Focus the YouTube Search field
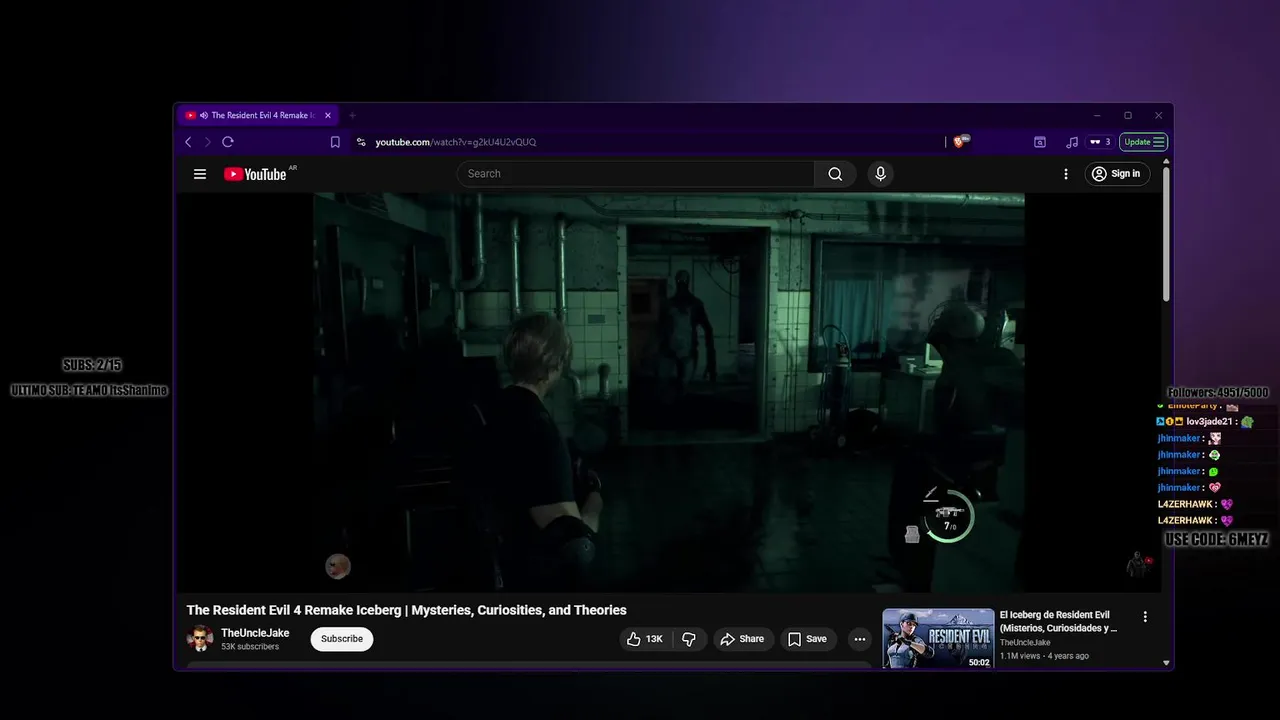The width and height of the screenshot is (1280, 720). coord(636,174)
